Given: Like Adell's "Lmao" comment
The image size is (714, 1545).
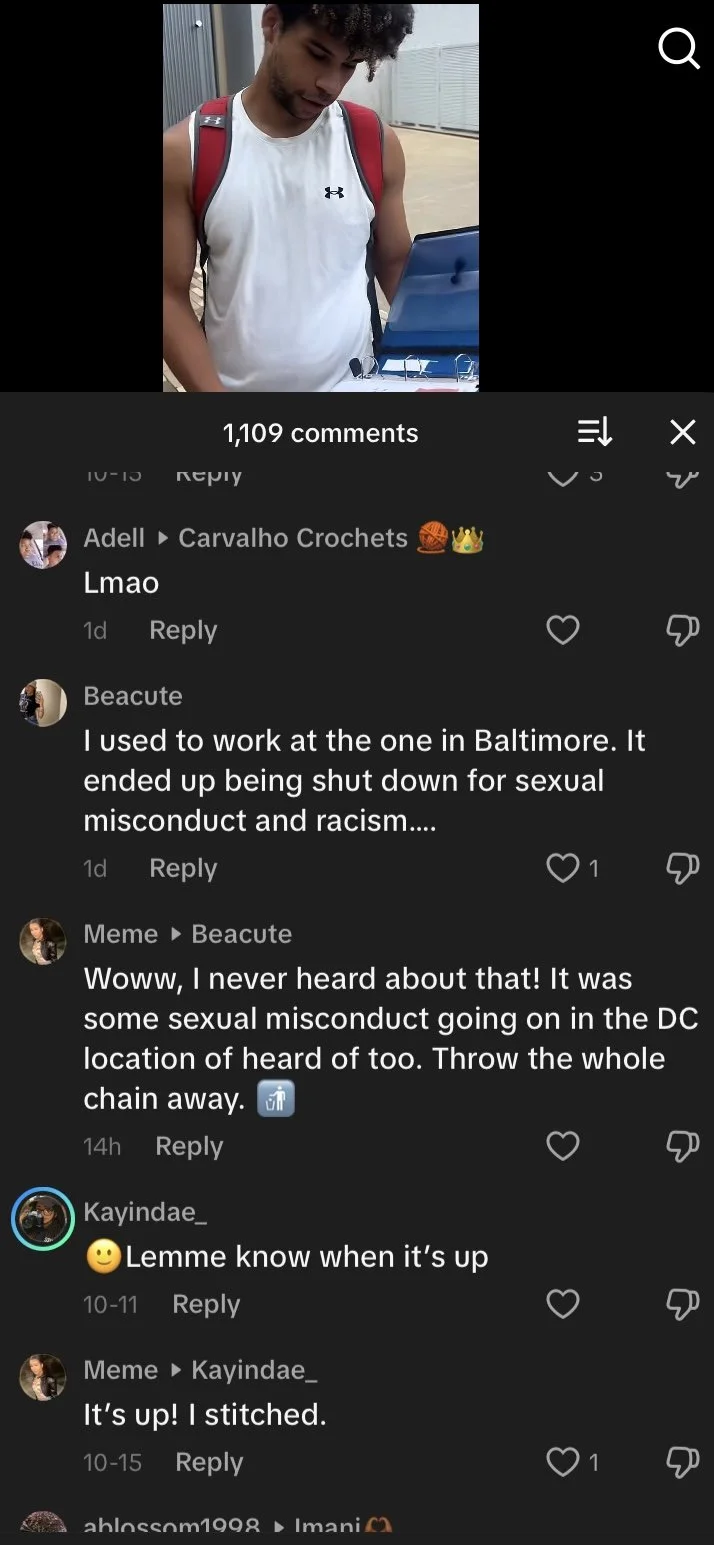Looking at the screenshot, I should click(563, 630).
